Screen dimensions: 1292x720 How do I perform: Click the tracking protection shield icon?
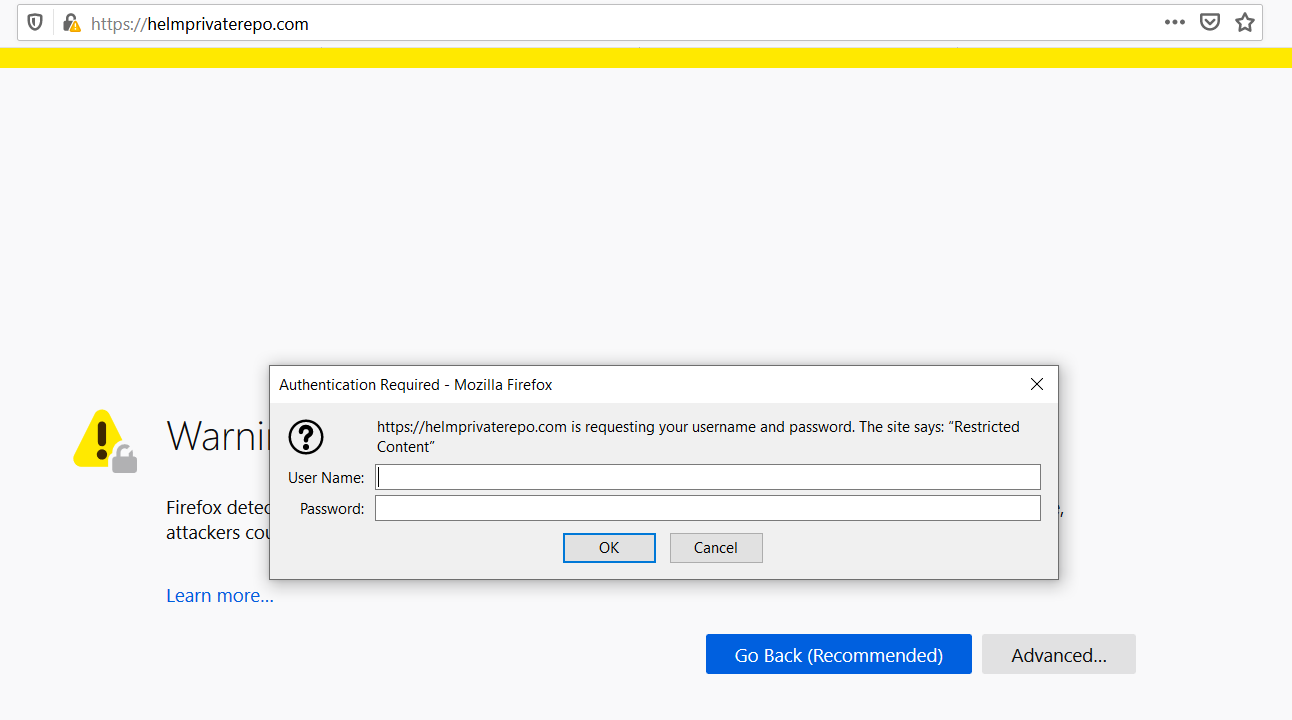34,21
